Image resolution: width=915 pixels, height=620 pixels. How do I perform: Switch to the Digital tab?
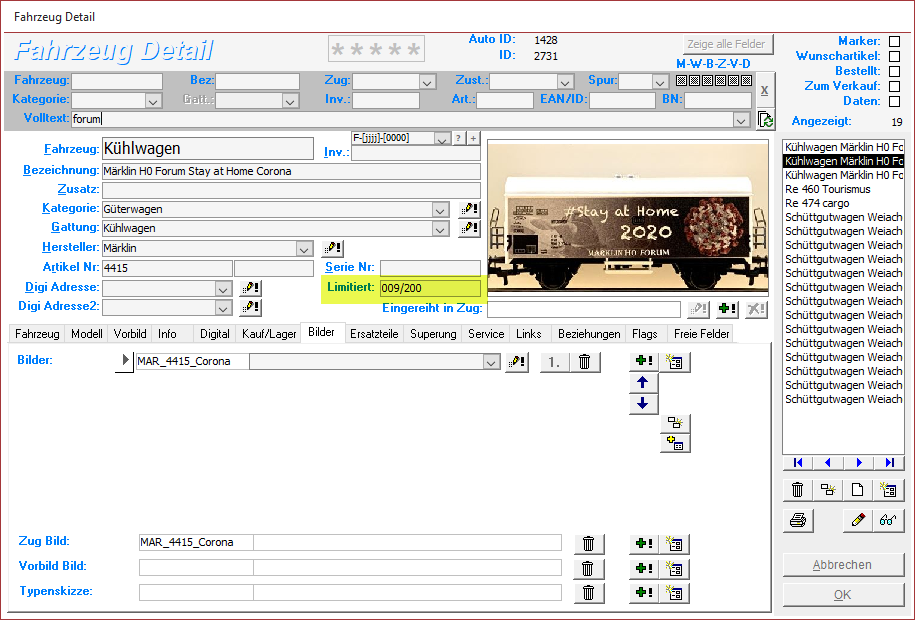click(215, 334)
